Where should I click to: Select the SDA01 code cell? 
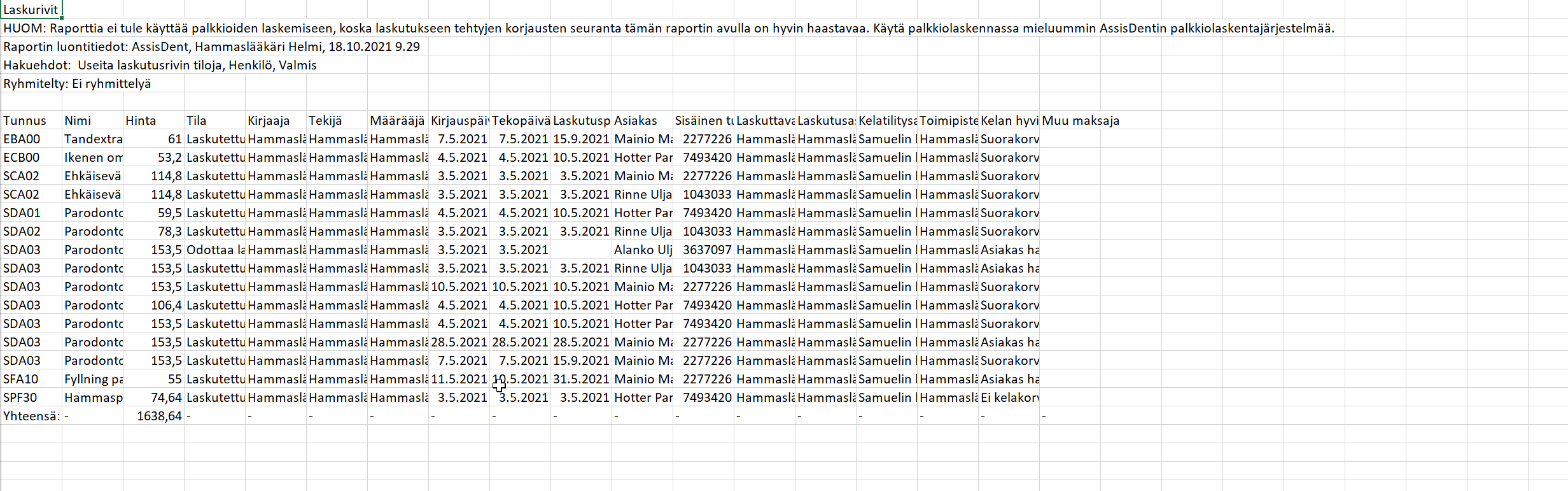tap(31, 213)
